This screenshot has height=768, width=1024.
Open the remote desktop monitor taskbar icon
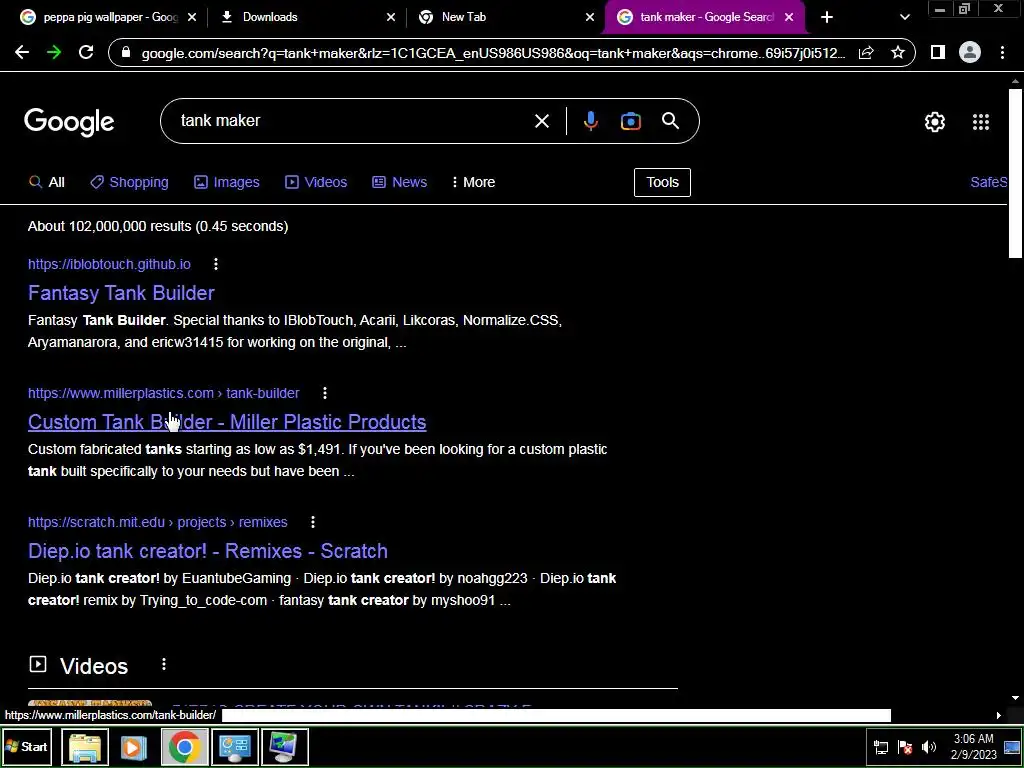(284, 746)
